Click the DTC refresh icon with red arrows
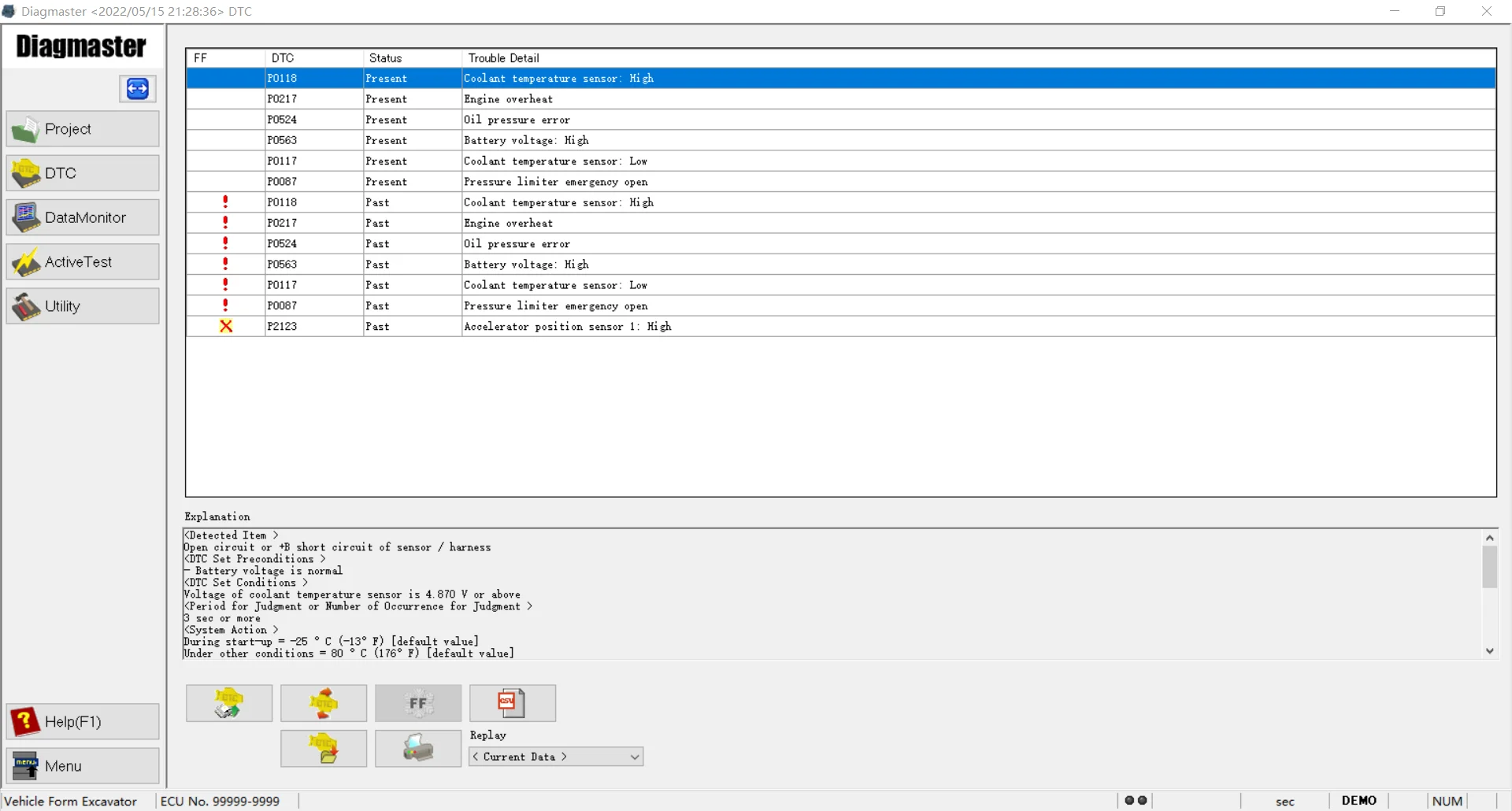Image resolution: width=1512 pixels, height=811 pixels. coord(324,703)
